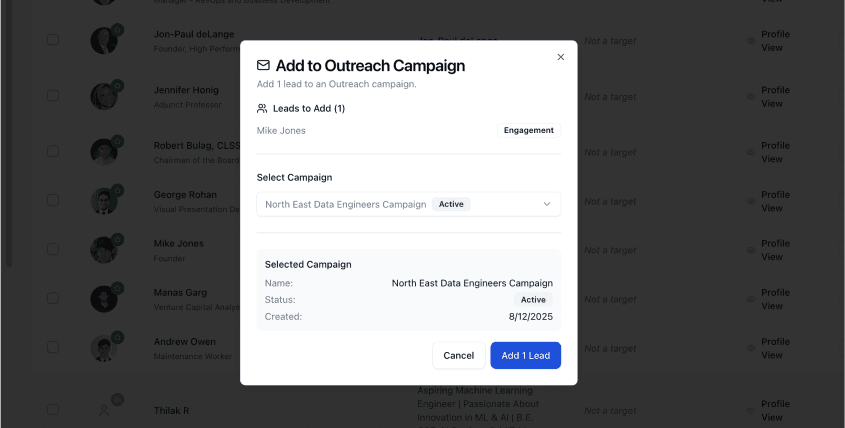Click the chevron arrow in campaign selector
845x428 pixels.
click(547, 204)
